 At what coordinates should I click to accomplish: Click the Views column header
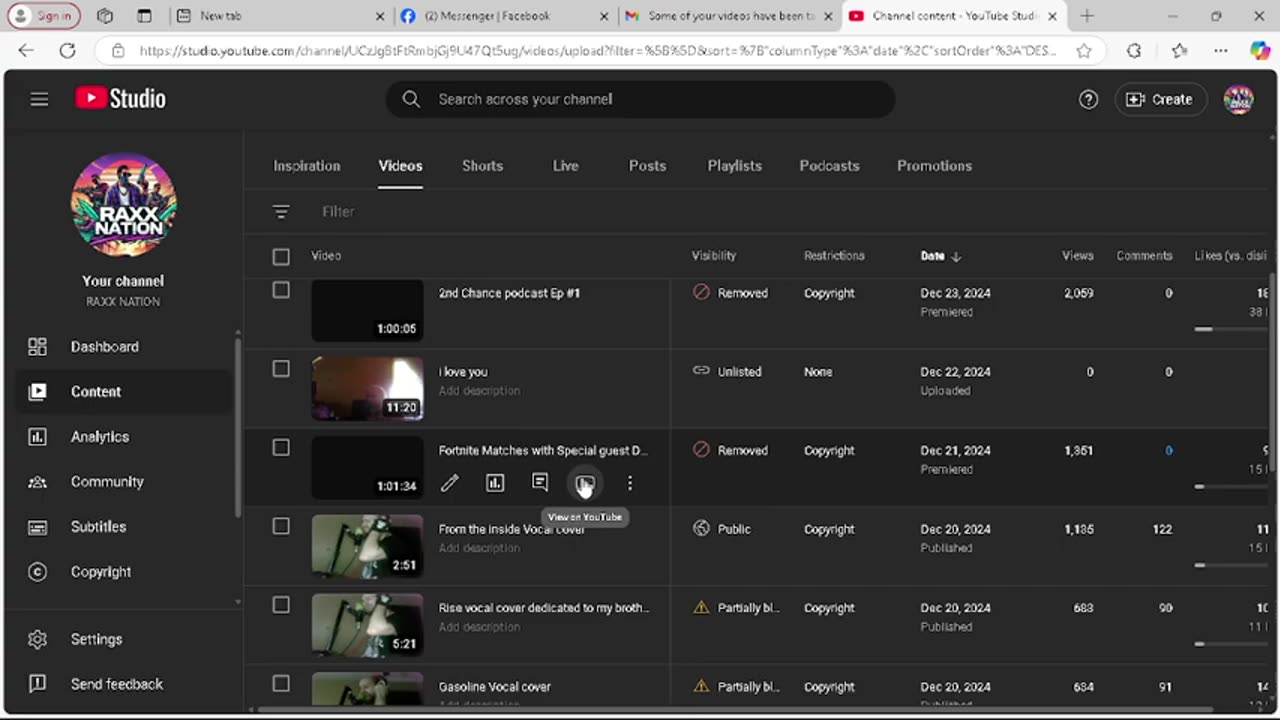point(1077,256)
